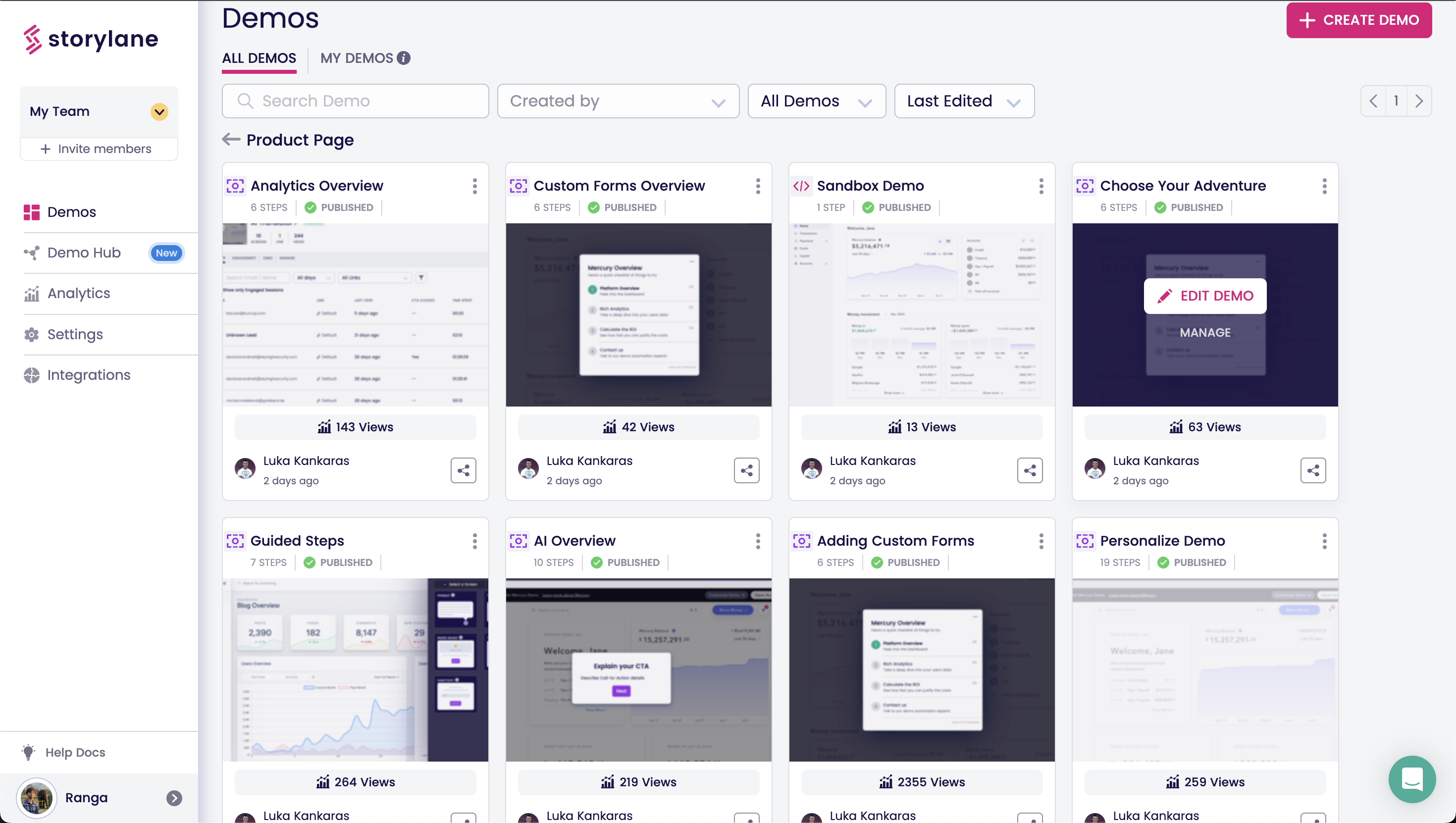Click the share icon on Analytics Overview card
This screenshot has width=1456, height=823.
[x=463, y=470]
